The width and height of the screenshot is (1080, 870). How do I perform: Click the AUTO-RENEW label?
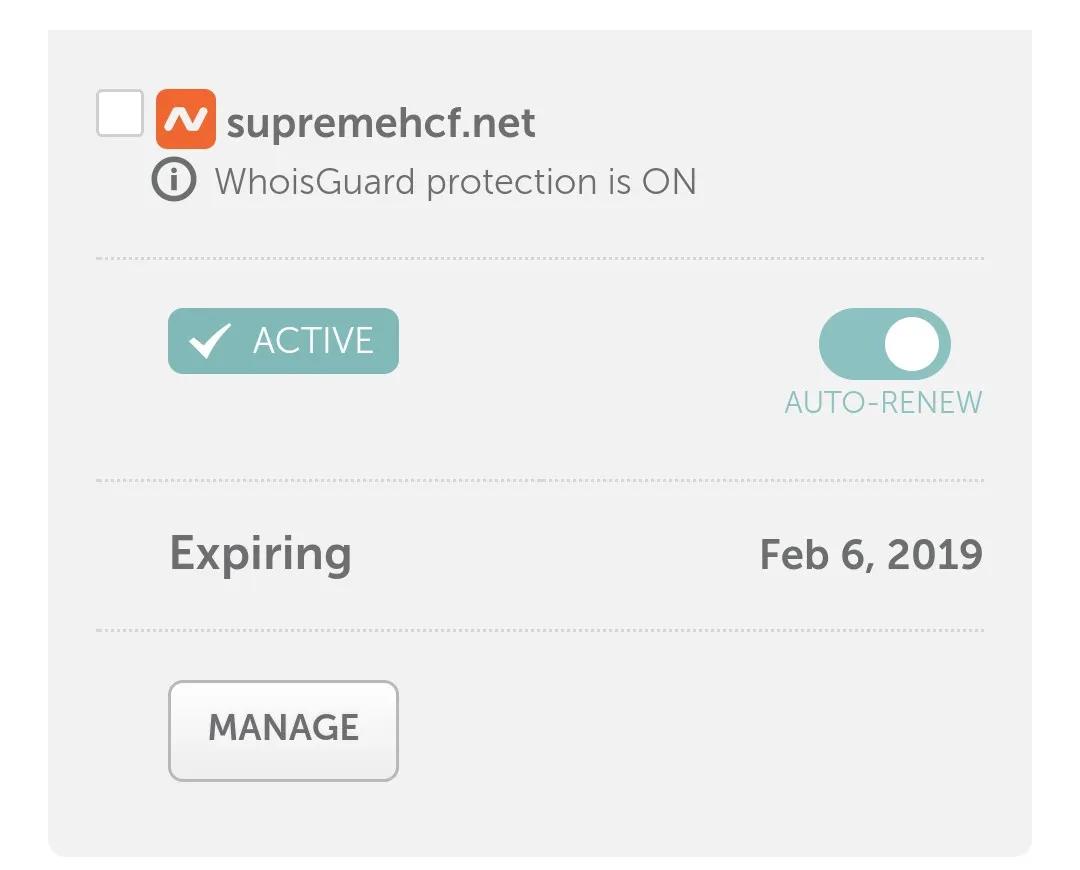click(x=883, y=402)
